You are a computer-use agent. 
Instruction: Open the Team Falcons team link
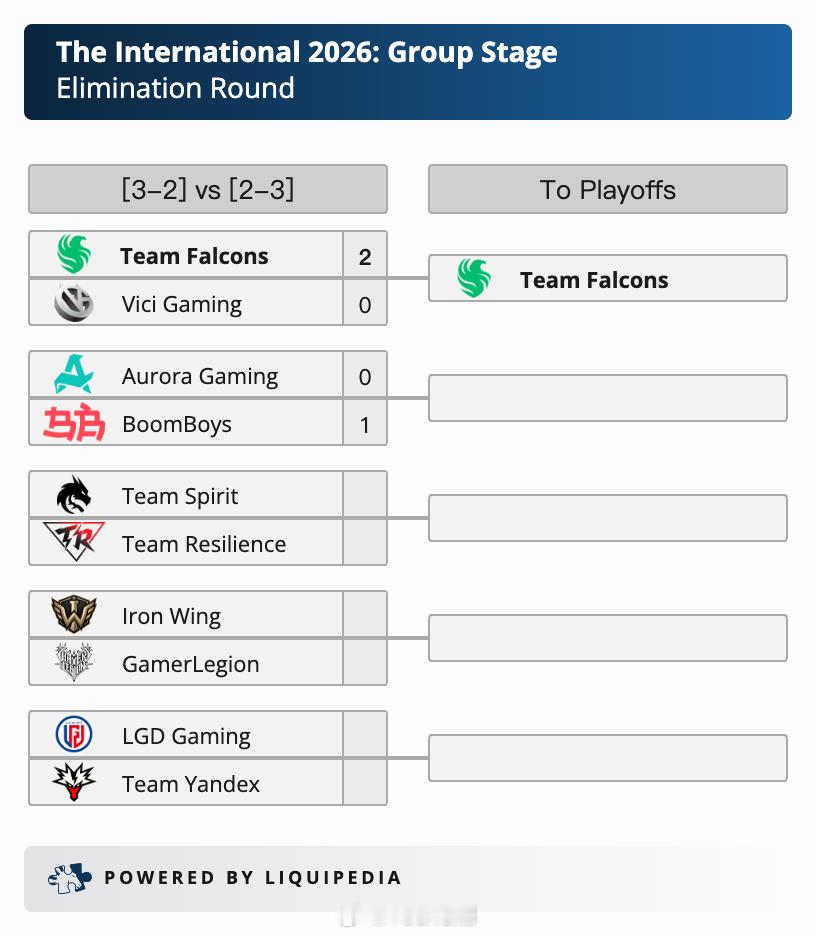coord(194,256)
